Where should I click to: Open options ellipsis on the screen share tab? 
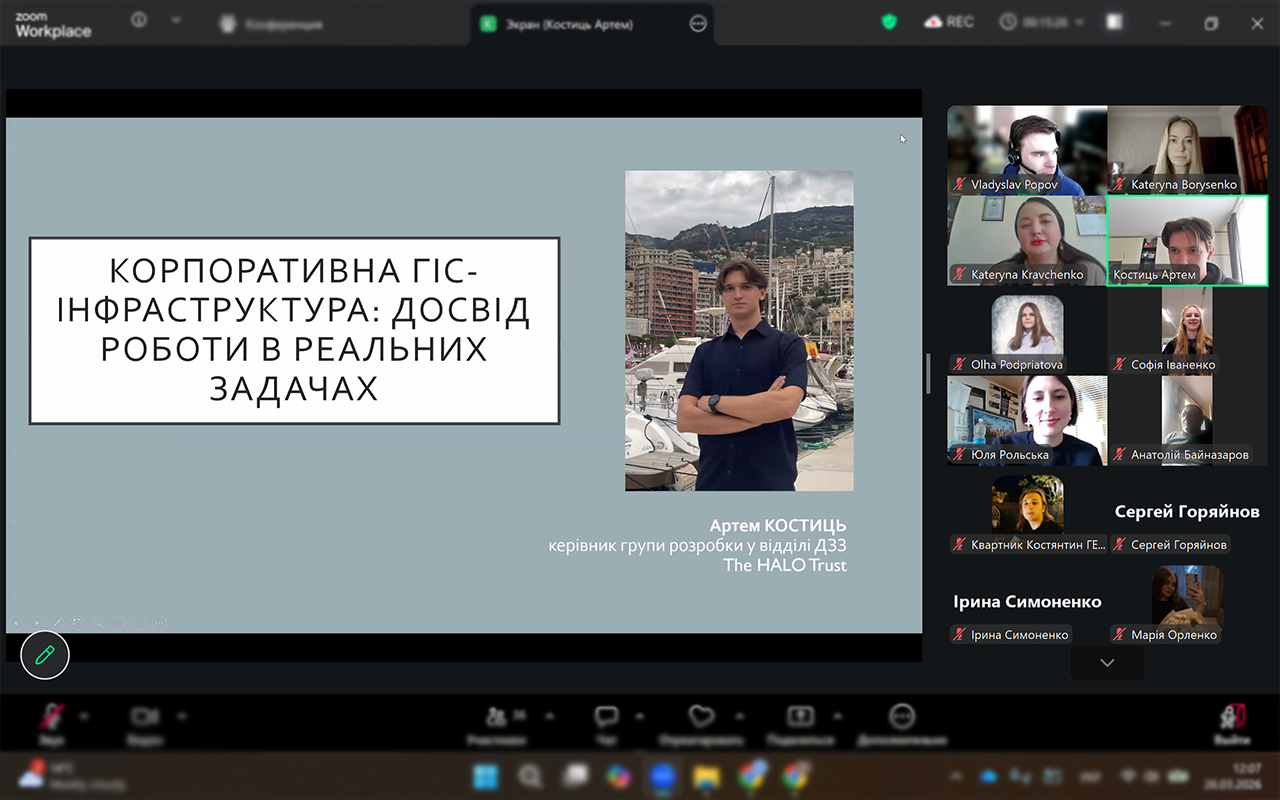(698, 24)
